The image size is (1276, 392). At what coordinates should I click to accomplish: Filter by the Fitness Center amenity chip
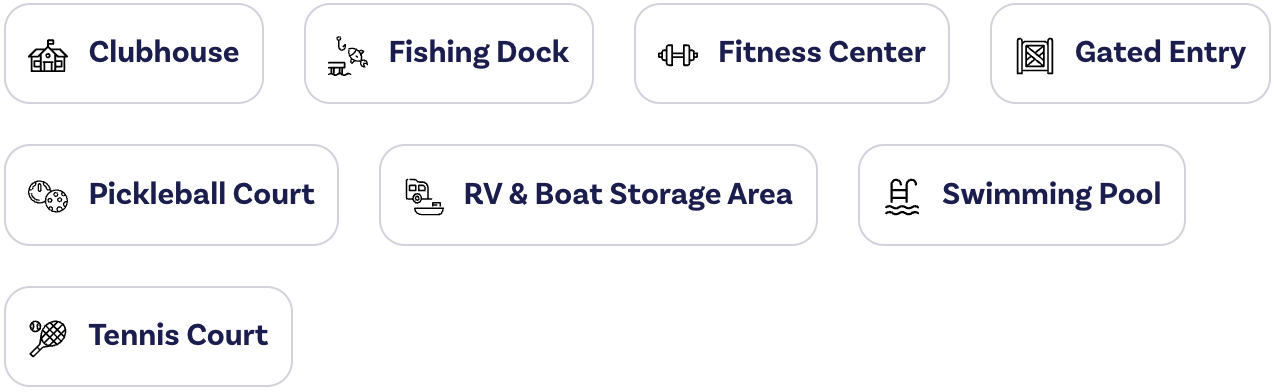coord(792,54)
